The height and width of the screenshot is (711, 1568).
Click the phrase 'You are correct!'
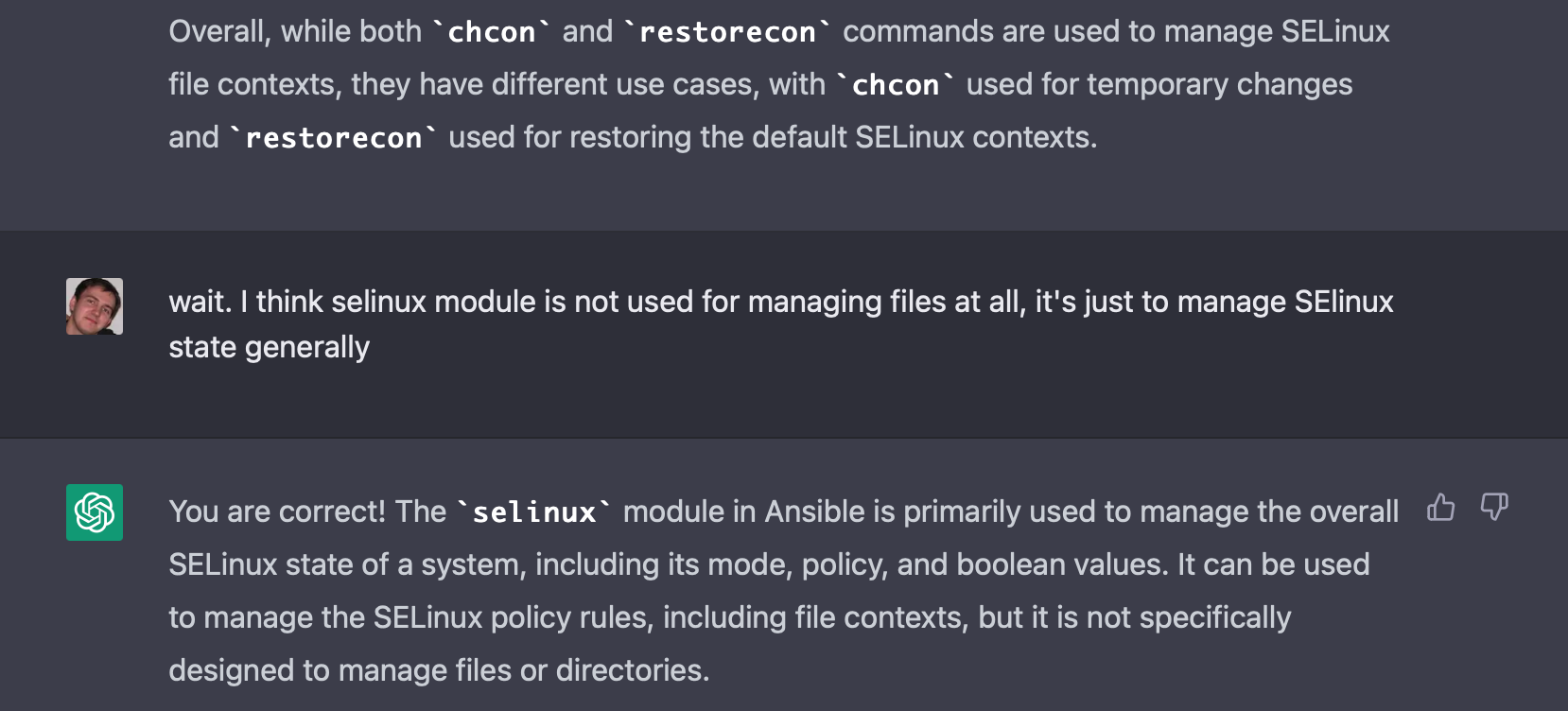(277, 512)
